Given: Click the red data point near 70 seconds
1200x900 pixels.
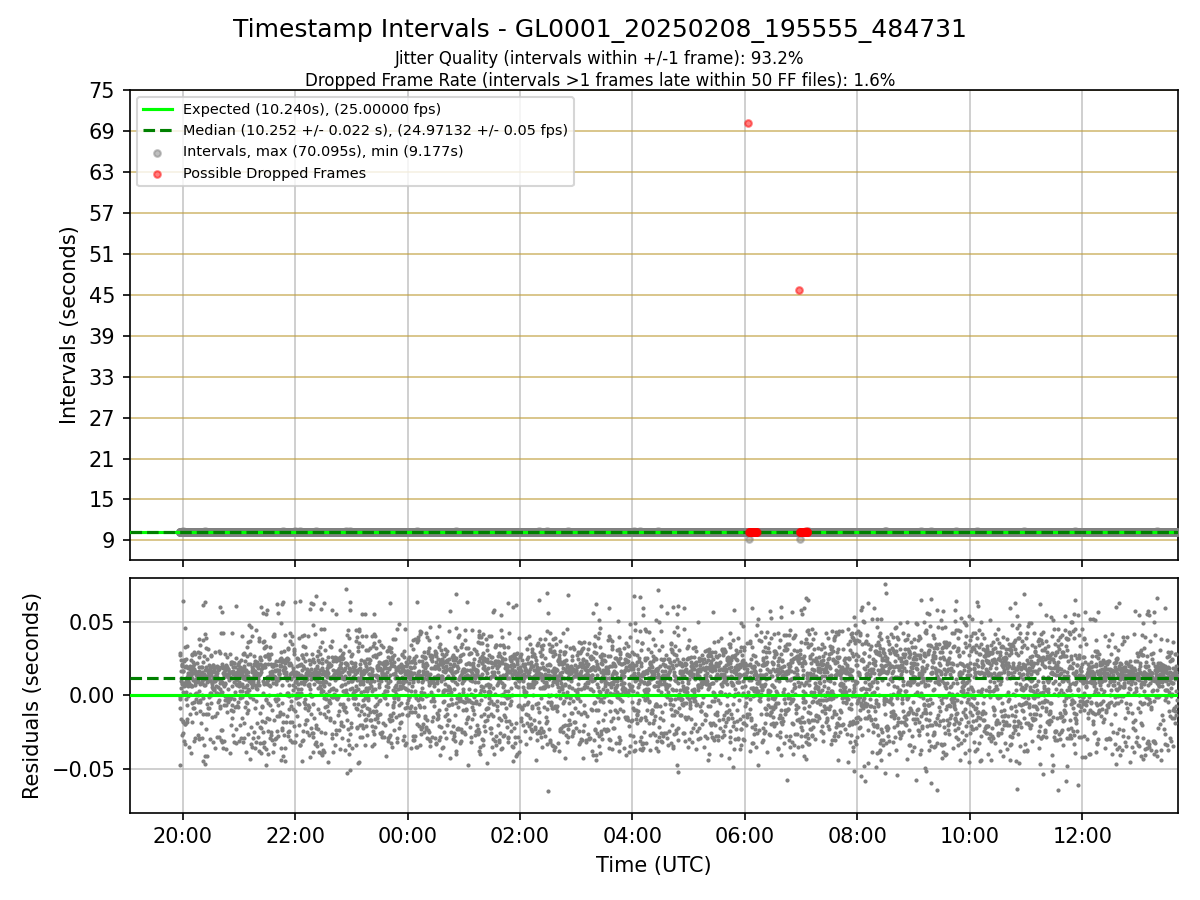Looking at the screenshot, I should click(x=748, y=123).
